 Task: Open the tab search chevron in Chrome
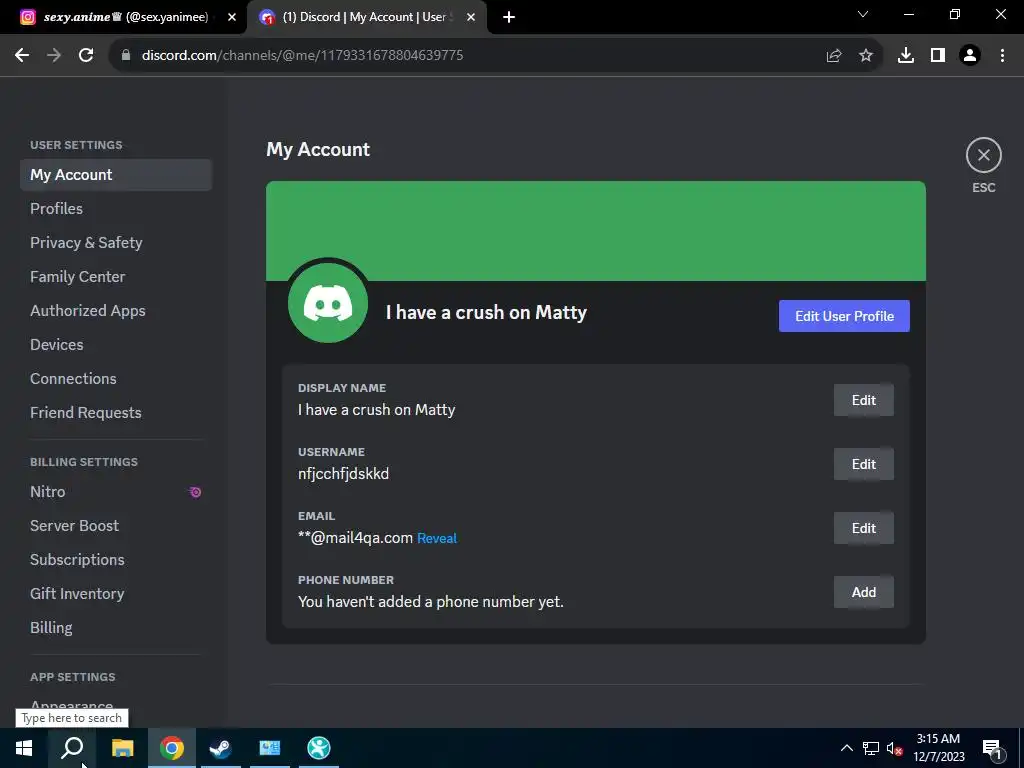click(x=863, y=14)
